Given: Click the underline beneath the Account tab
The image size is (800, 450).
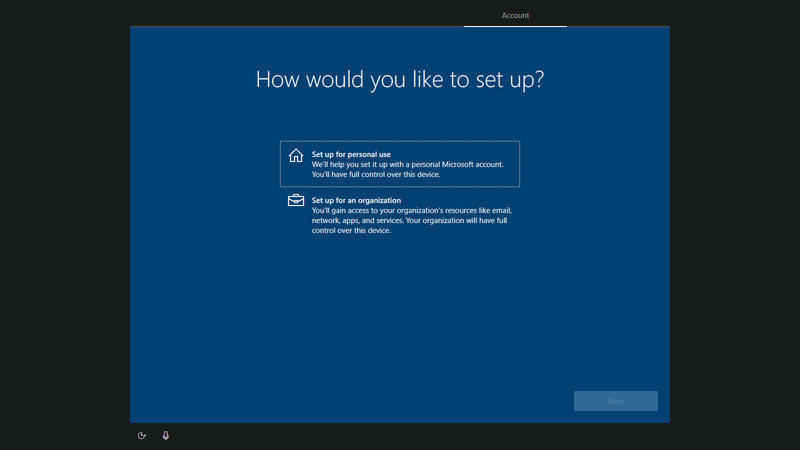Looking at the screenshot, I should 515,26.
